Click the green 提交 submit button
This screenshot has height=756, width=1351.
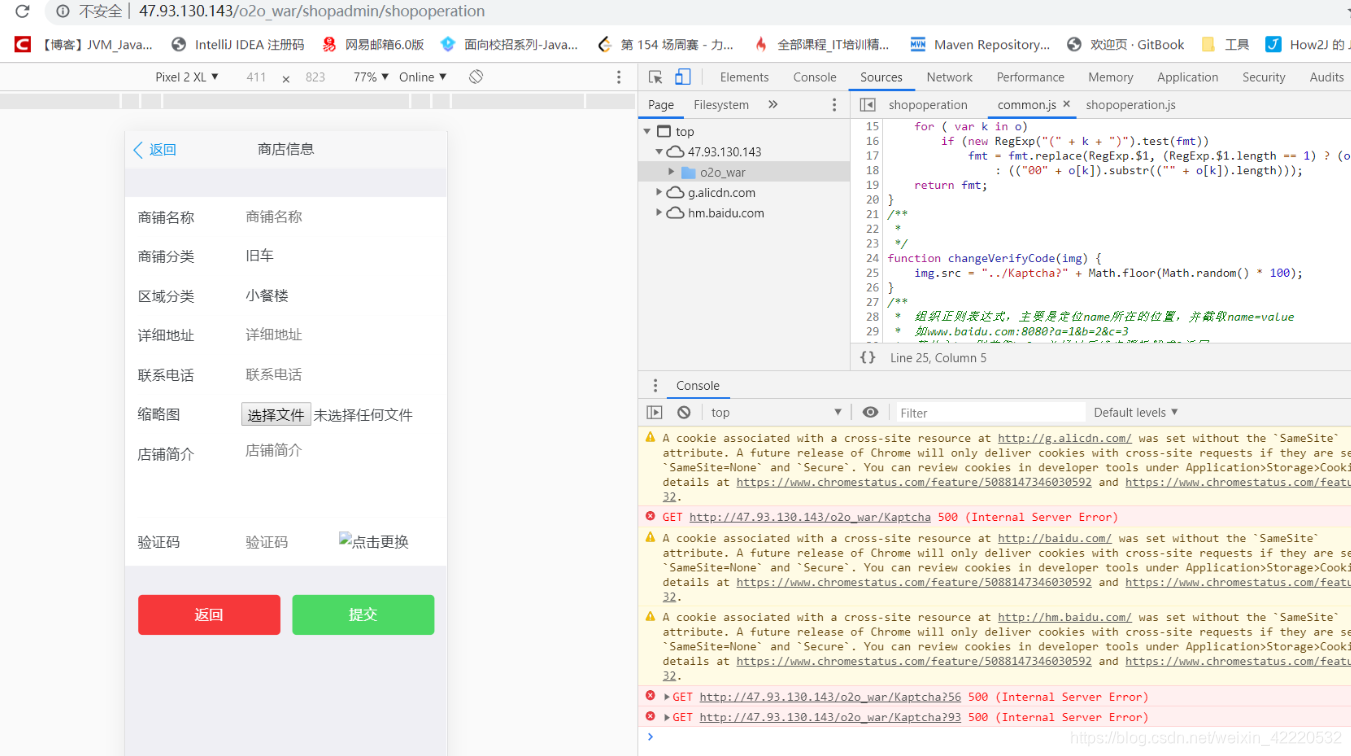(x=362, y=615)
